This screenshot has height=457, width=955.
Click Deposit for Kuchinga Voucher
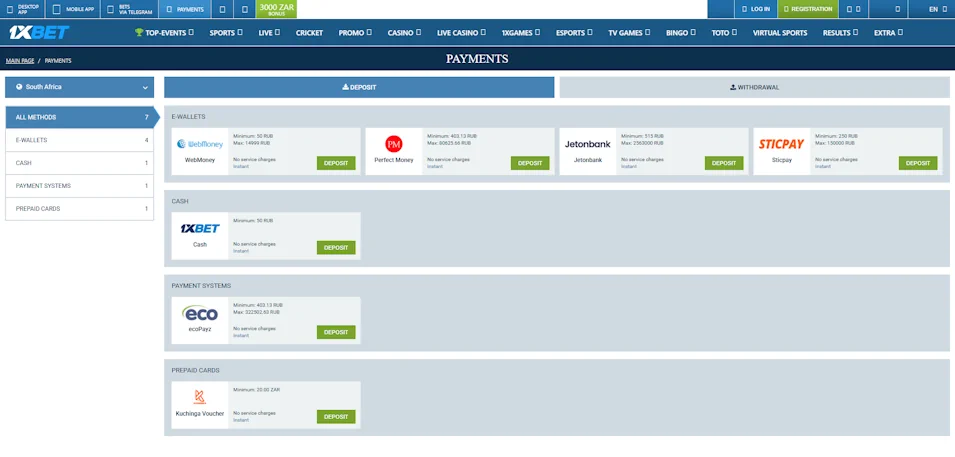tap(336, 417)
